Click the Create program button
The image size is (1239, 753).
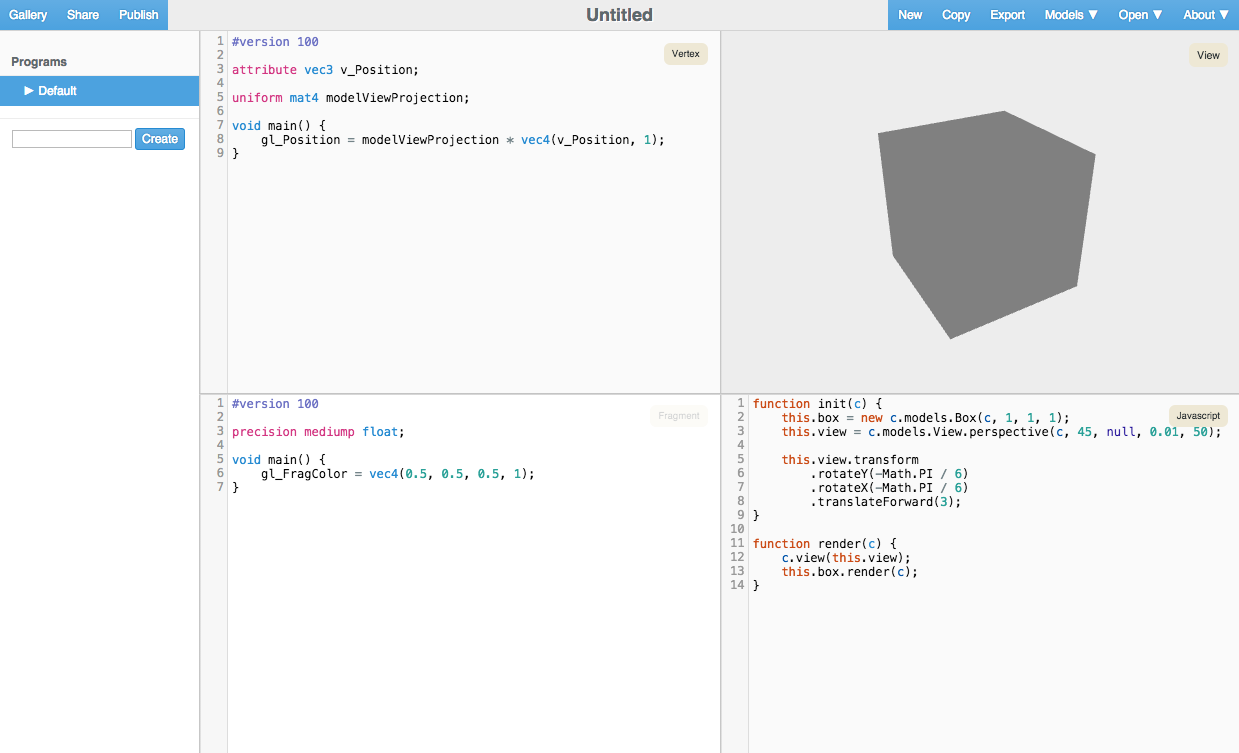[160, 139]
